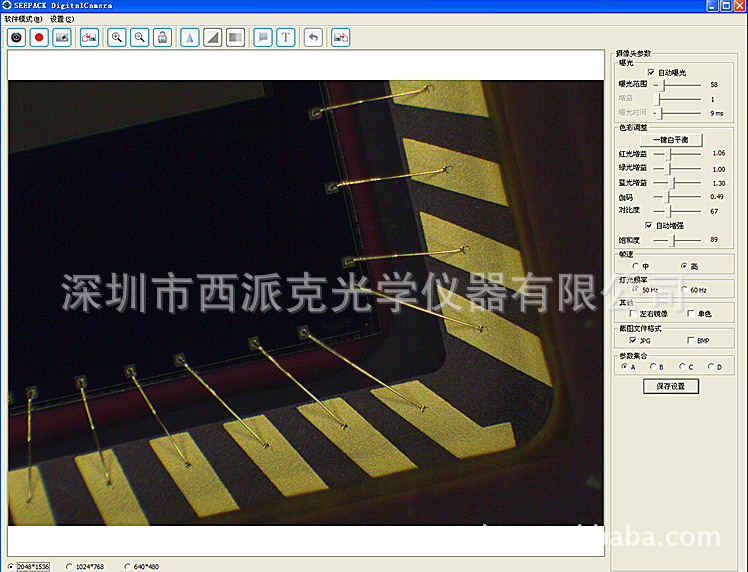
Task: Add a comment with speech bubble icon
Action: click(263, 37)
